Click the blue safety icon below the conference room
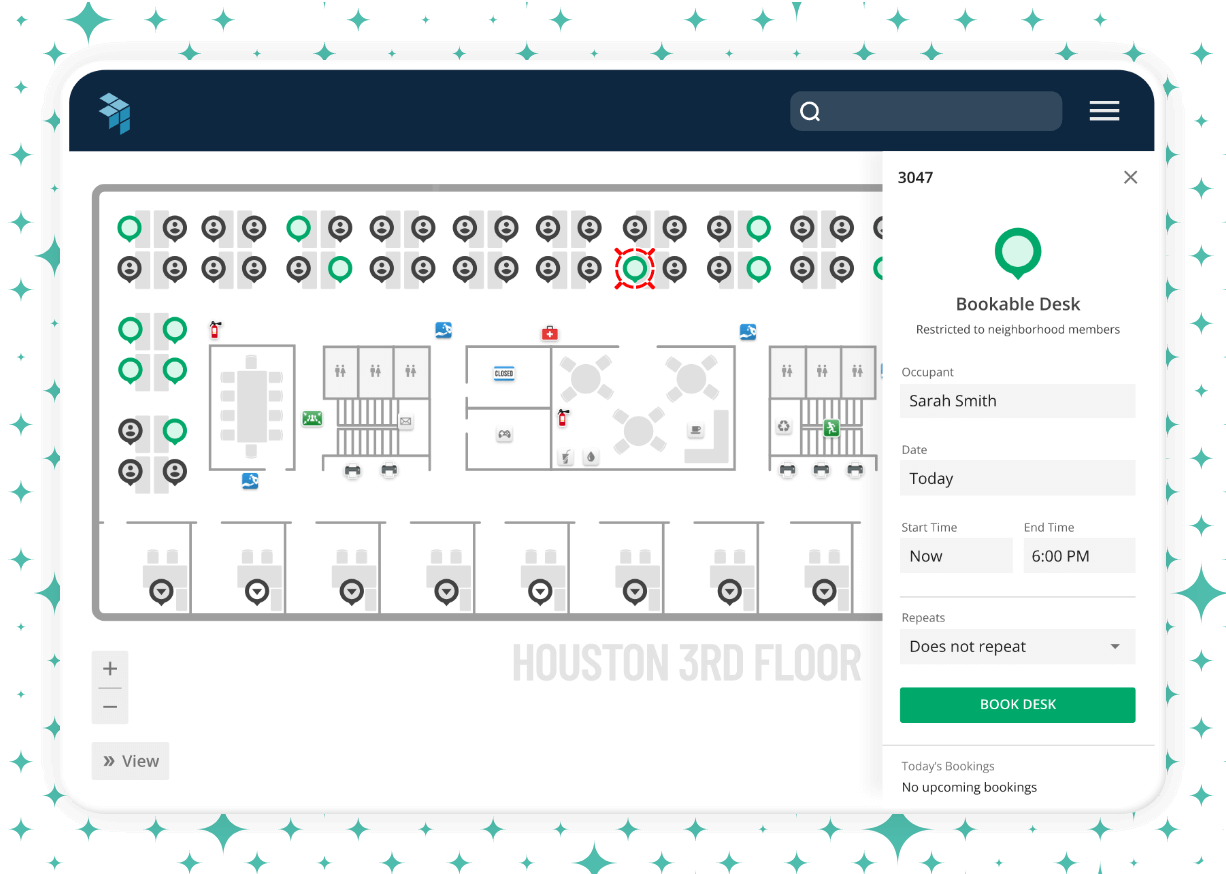This screenshot has height=874, width=1226. point(250,481)
